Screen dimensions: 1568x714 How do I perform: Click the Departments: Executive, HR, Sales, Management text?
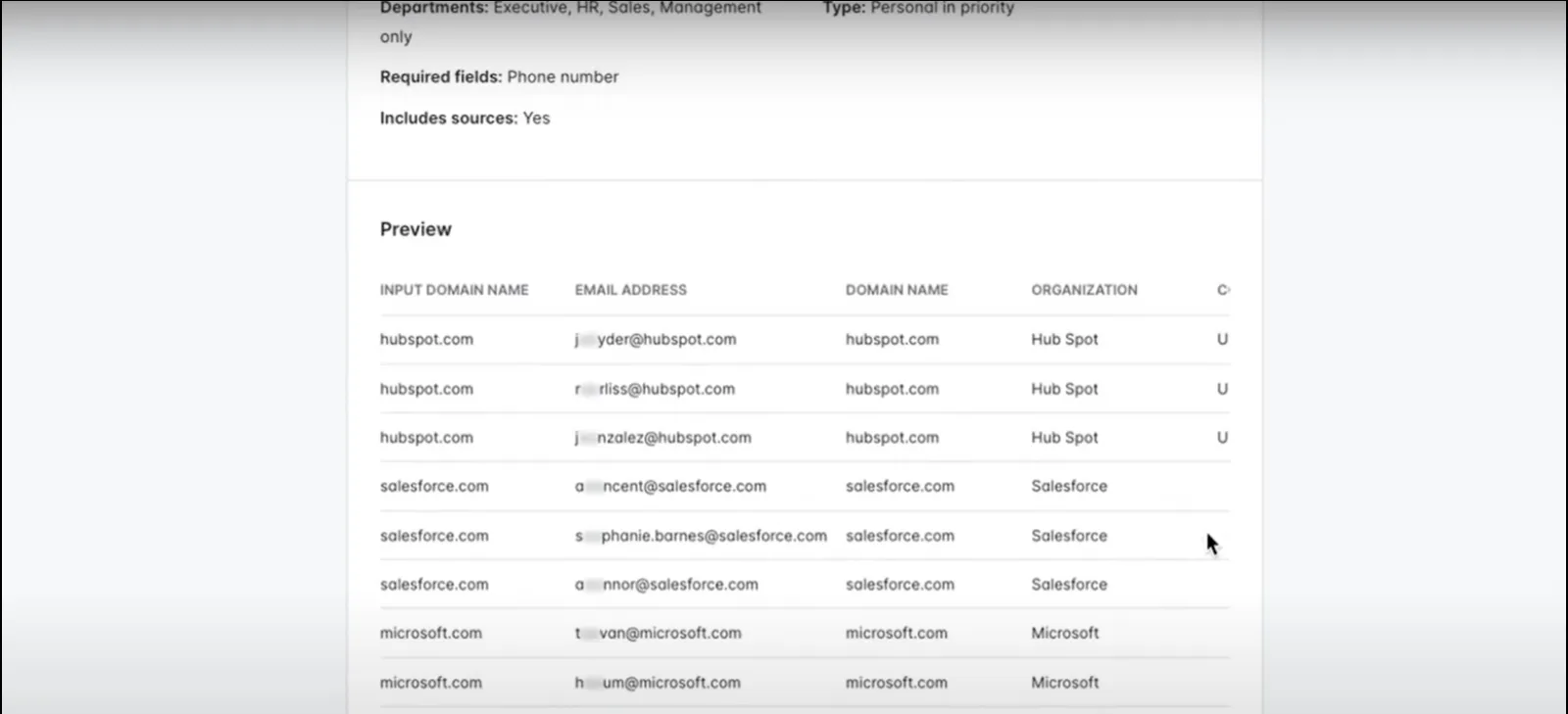tap(570, 8)
